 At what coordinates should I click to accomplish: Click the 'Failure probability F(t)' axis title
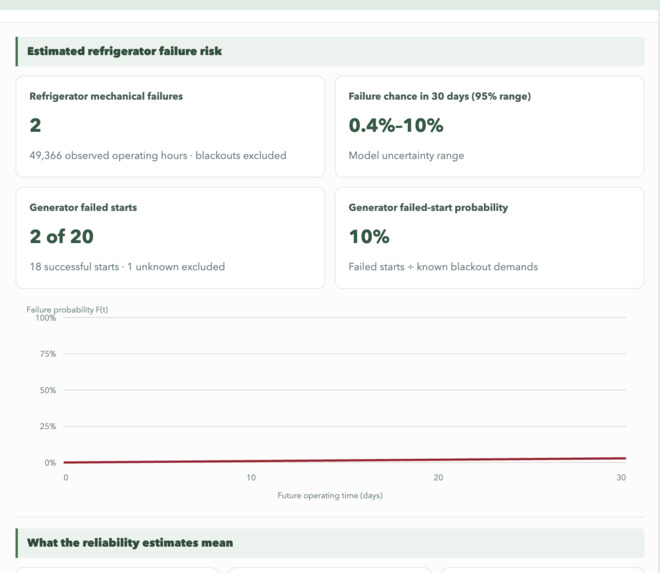tap(67, 309)
